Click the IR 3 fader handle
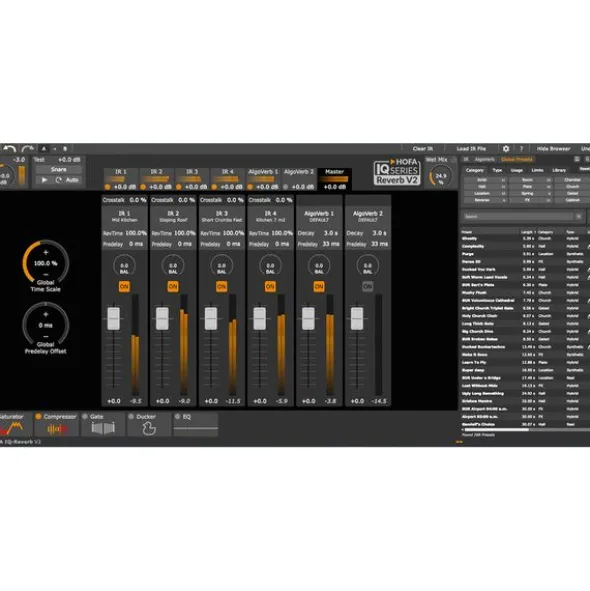Image resolution: width=590 pixels, height=591 pixels. pyautogui.click(x=211, y=318)
